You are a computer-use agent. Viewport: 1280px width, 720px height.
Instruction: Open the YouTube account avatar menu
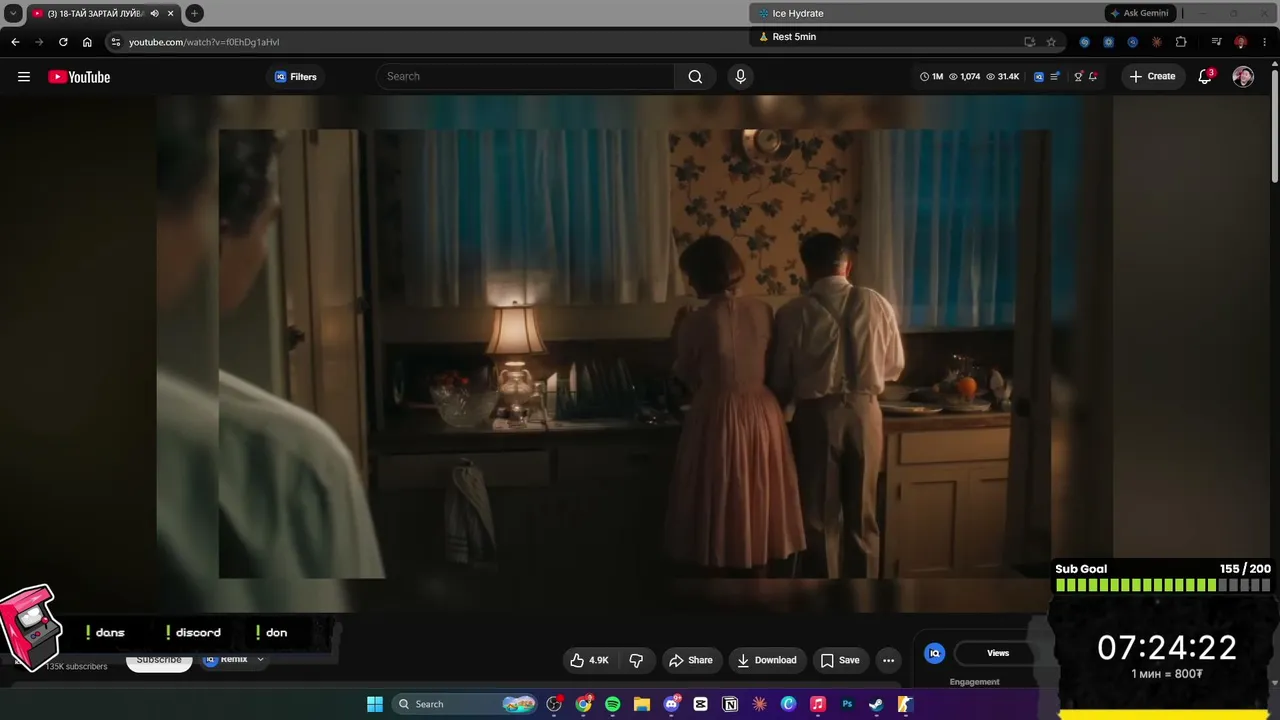click(x=1243, y=77)
